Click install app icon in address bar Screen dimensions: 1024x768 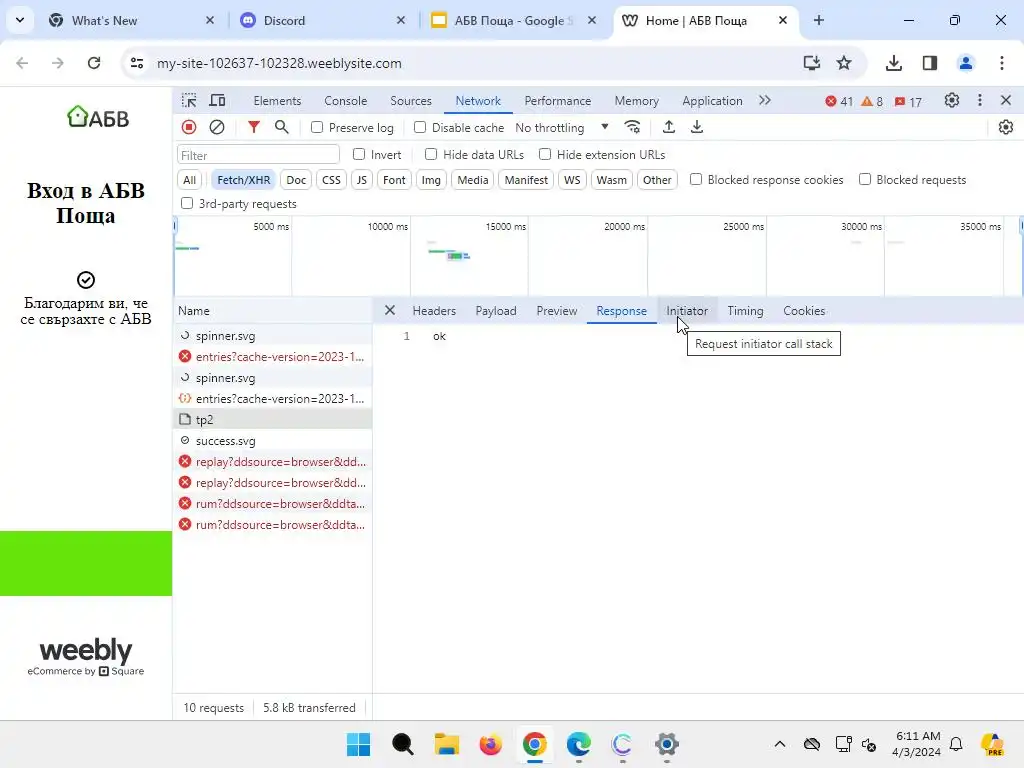(812, 63)
